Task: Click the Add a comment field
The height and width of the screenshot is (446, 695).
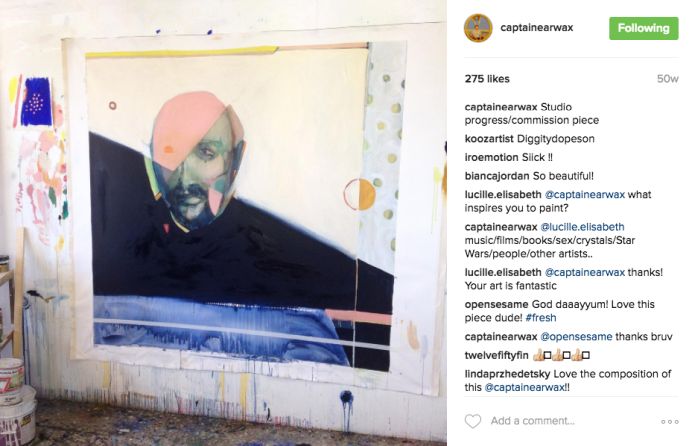Action: (532, 421)
